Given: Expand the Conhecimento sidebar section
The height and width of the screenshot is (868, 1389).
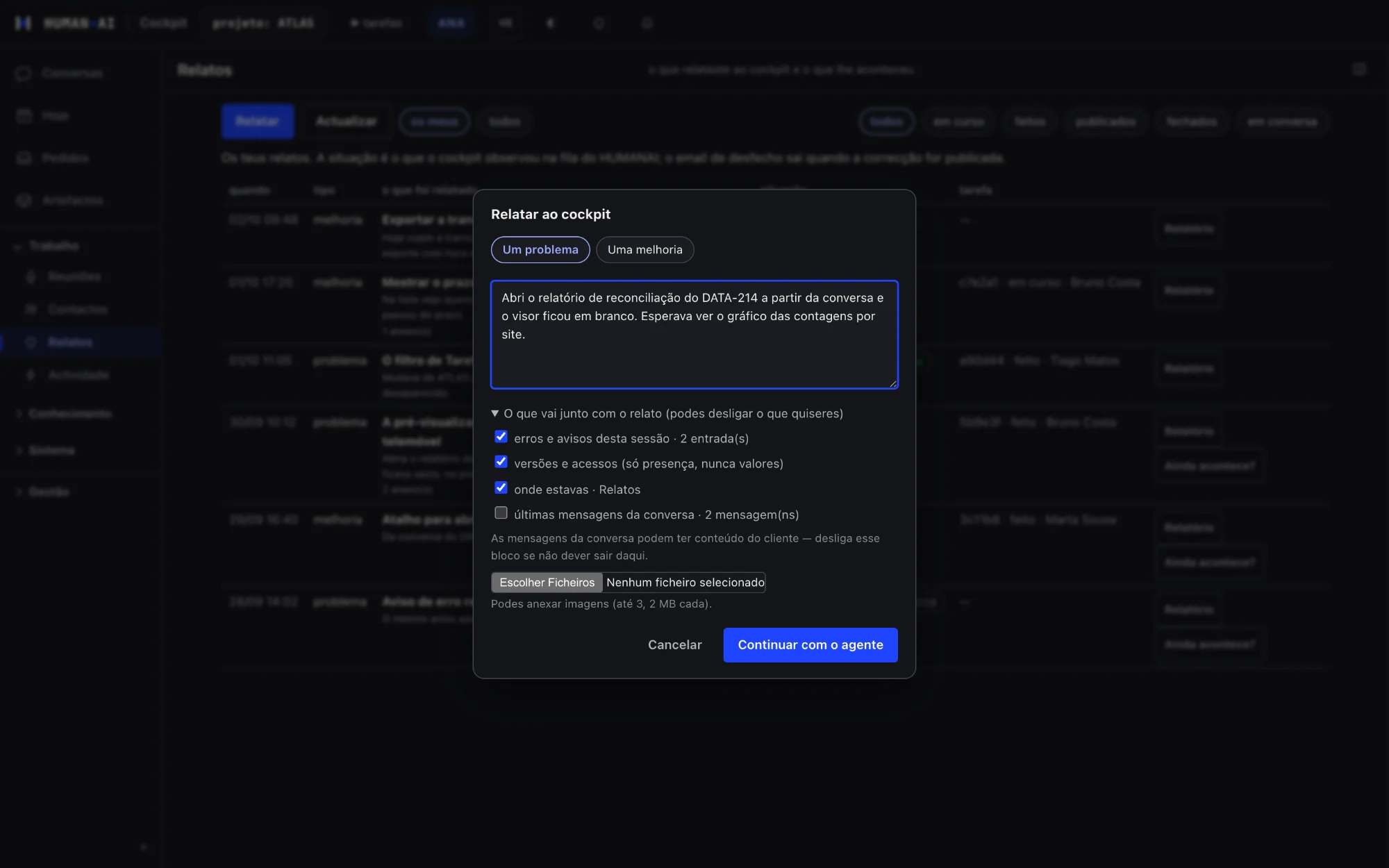Looking at the screenshot, I should pyautogui.click(x=63, y=414).
